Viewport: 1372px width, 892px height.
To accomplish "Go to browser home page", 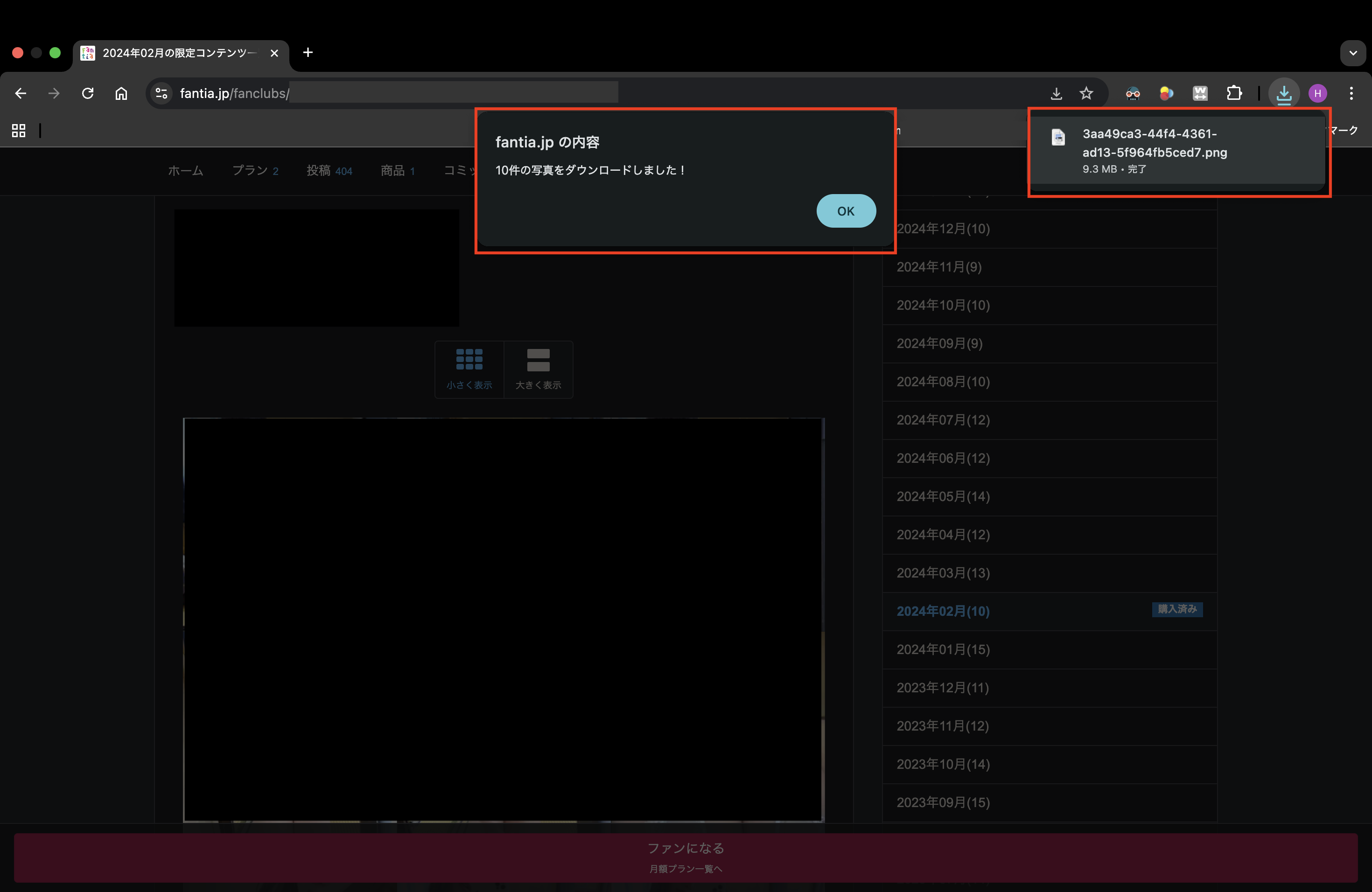I will pyautogui.click(x=121, y=93).
